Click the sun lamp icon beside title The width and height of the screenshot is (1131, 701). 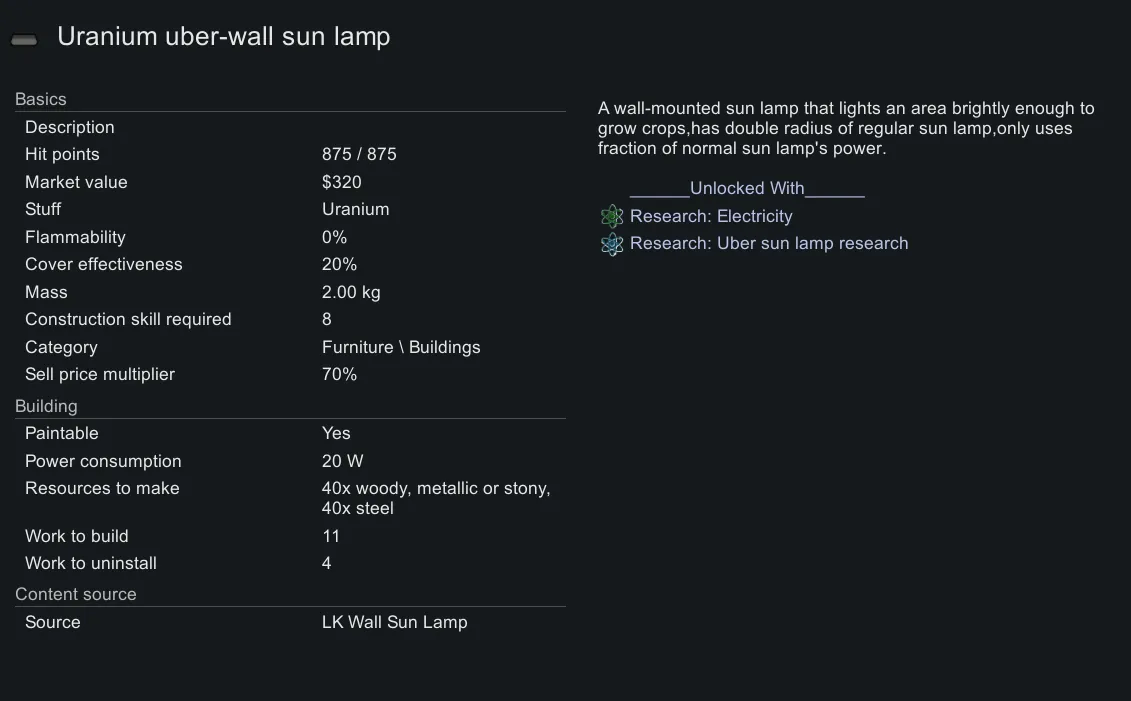(24, 39)
